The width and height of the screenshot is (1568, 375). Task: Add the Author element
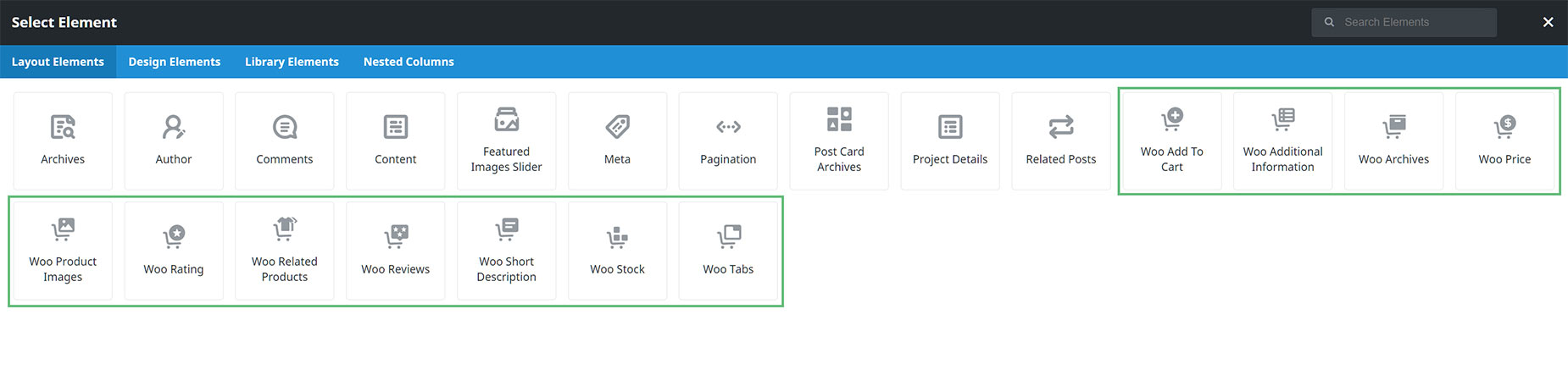[x=174, y=141]
